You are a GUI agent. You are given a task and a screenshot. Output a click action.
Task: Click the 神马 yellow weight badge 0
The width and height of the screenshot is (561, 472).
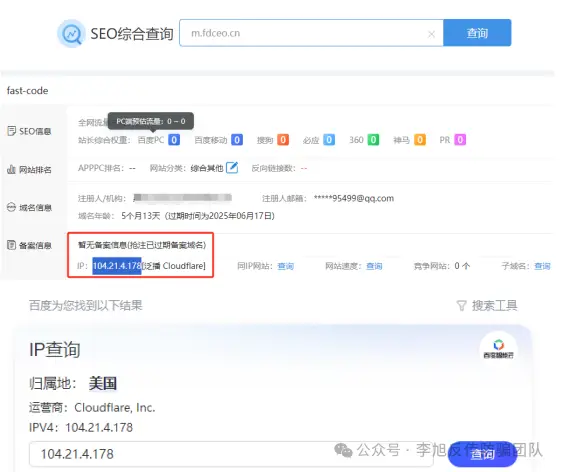[x=420, y=140]
